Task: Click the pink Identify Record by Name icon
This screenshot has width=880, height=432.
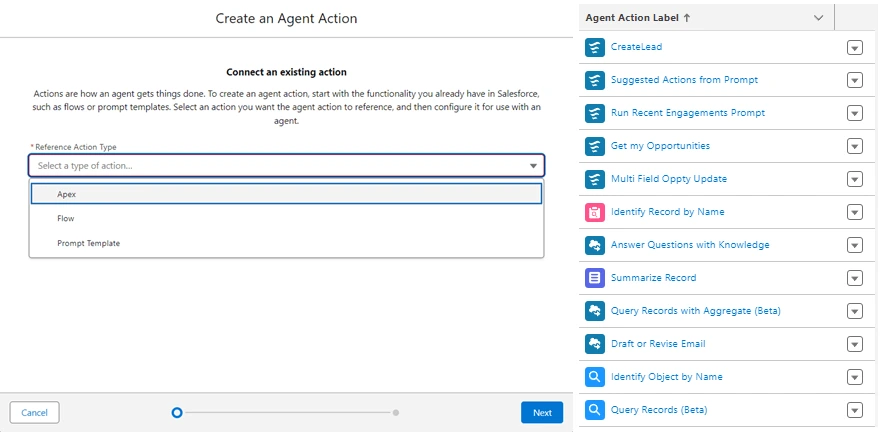Action: (594, 212)
